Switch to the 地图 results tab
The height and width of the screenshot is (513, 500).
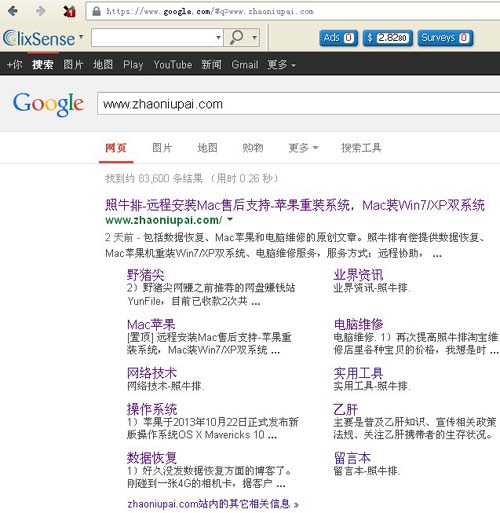pyautogui.click(x=207, y=147)
